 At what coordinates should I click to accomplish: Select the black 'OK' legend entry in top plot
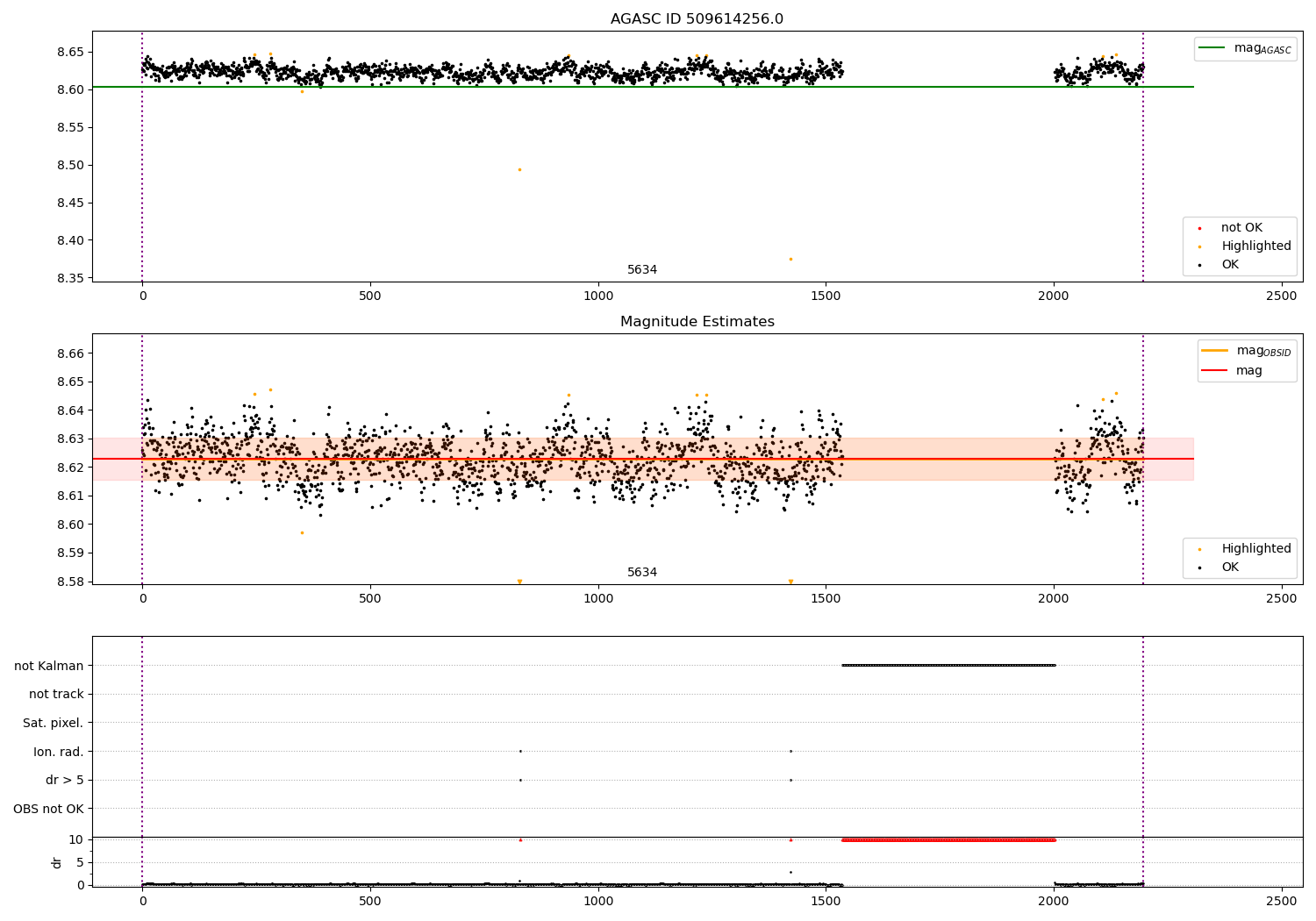1219,264
